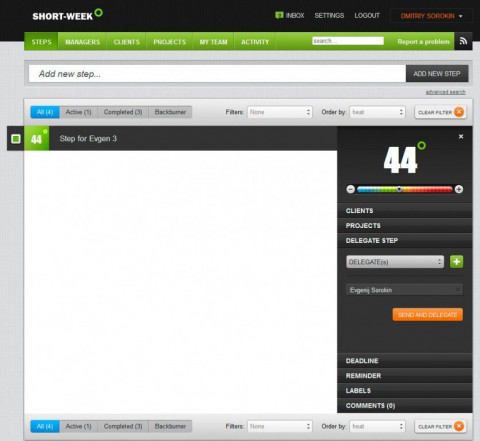Click the green 44 heat badge

click(37, 138)
